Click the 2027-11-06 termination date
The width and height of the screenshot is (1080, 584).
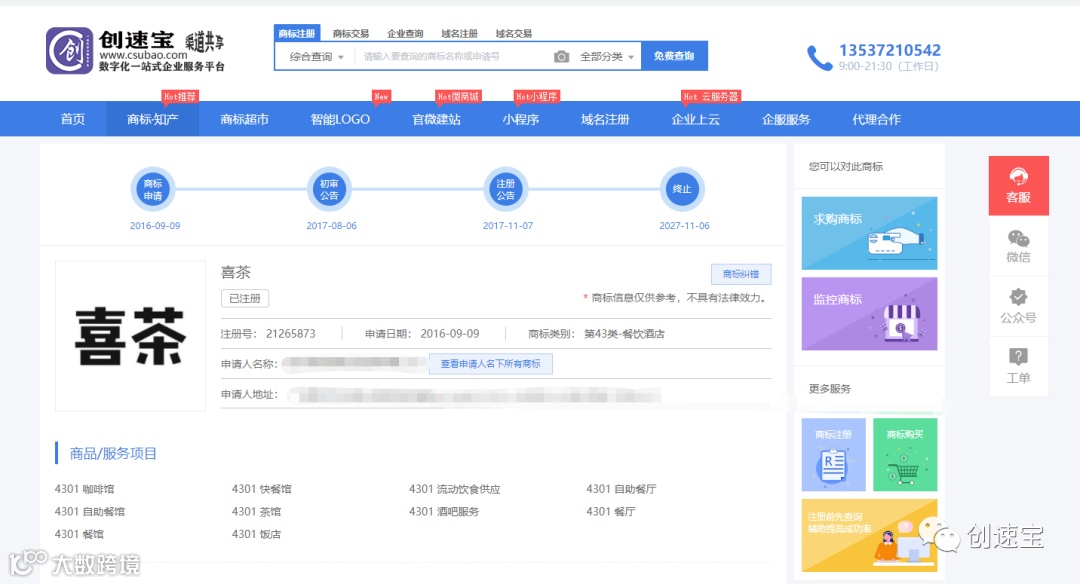(x=684, y=225)
